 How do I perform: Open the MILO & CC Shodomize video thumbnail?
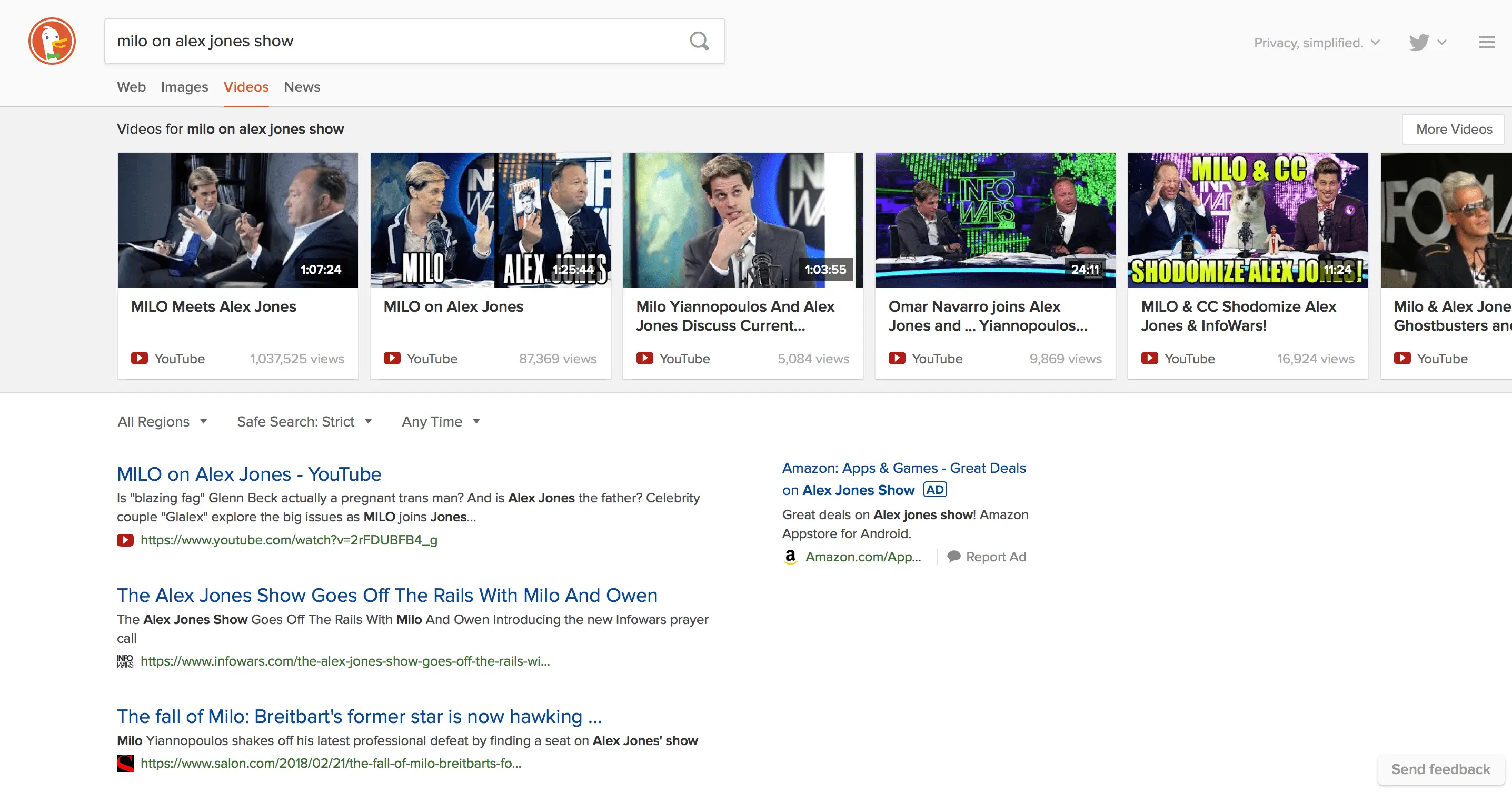point(1247,220)
